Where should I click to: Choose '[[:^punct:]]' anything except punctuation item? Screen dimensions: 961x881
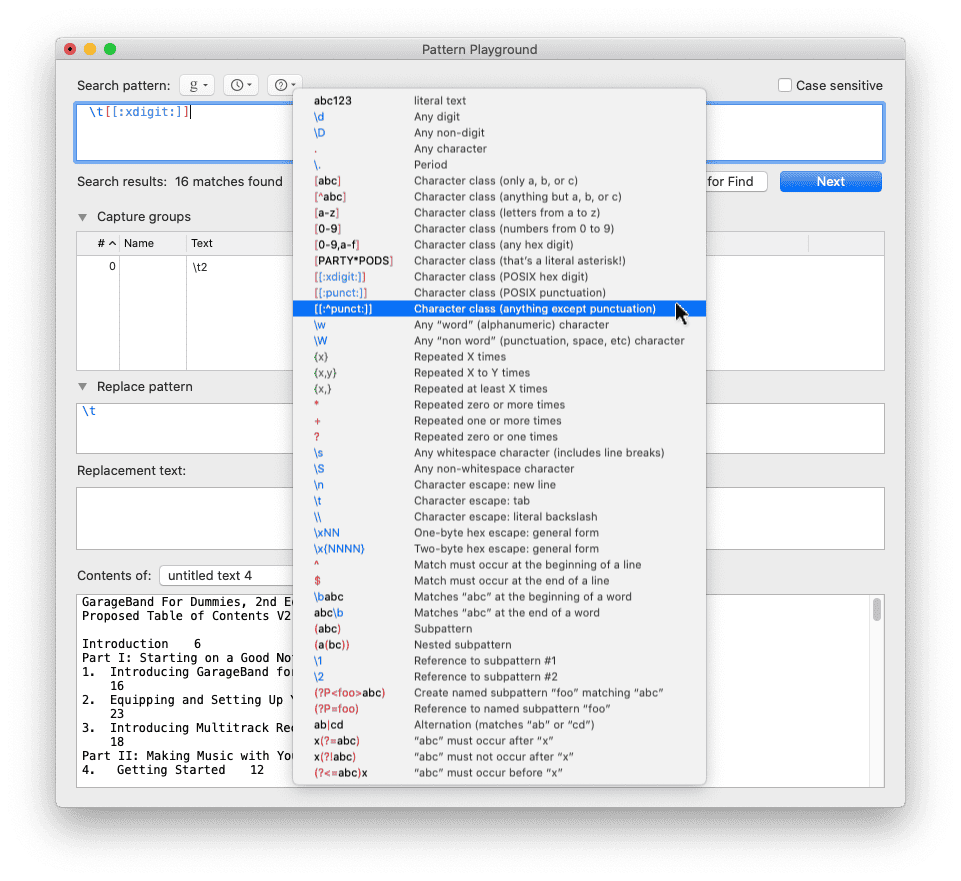(x=498, y=309)
